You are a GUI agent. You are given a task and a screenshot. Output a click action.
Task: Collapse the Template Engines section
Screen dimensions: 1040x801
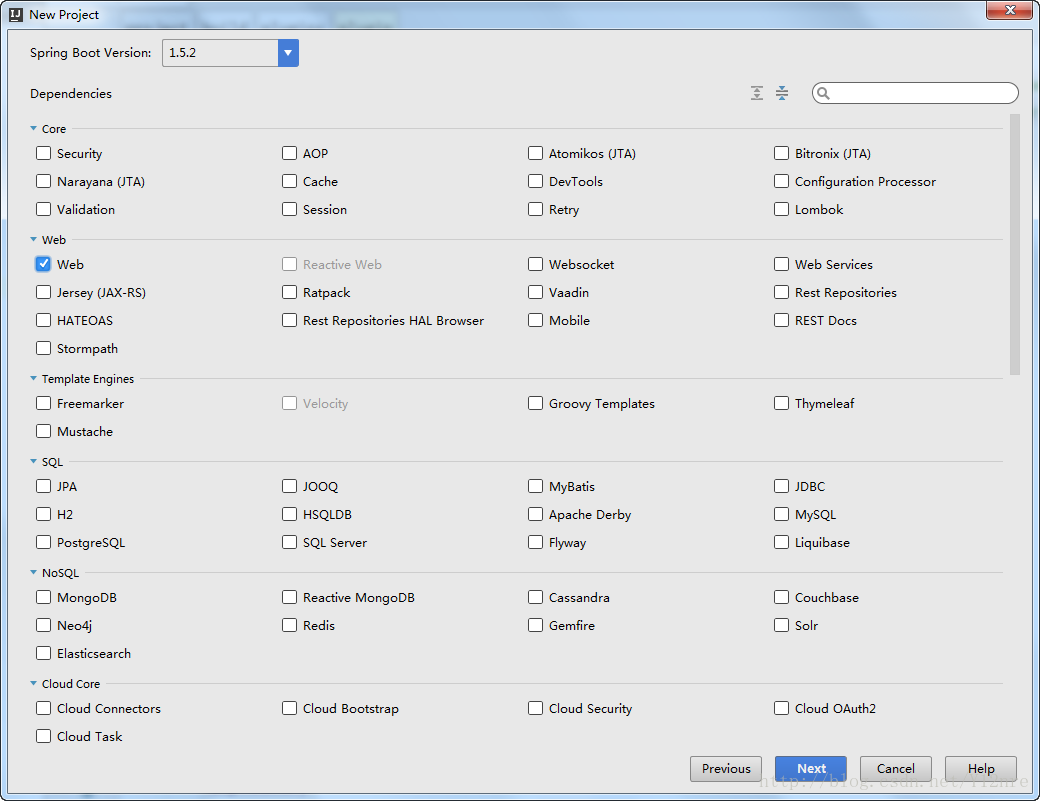coord(33,379)
